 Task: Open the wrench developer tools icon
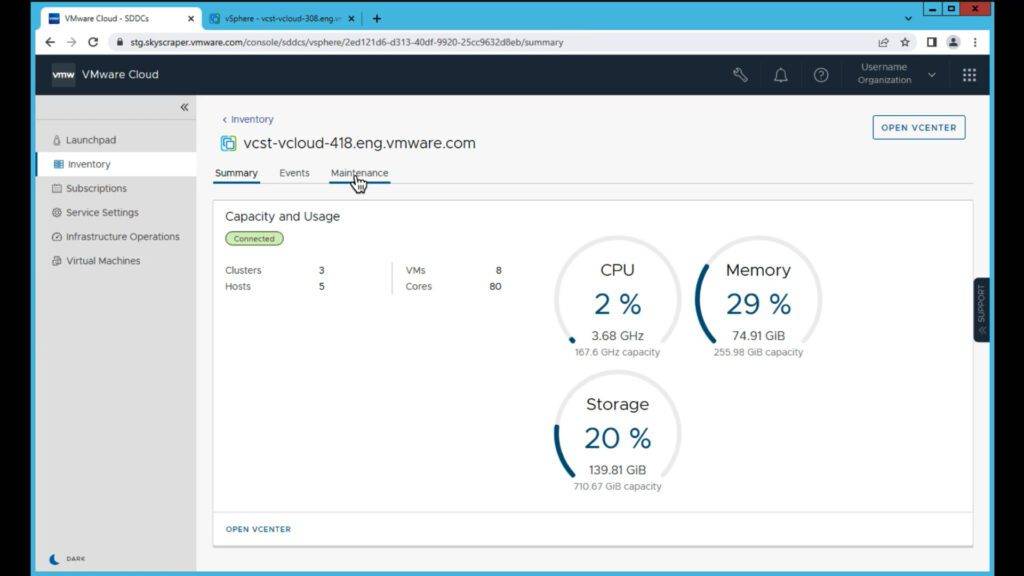[740, 75]
